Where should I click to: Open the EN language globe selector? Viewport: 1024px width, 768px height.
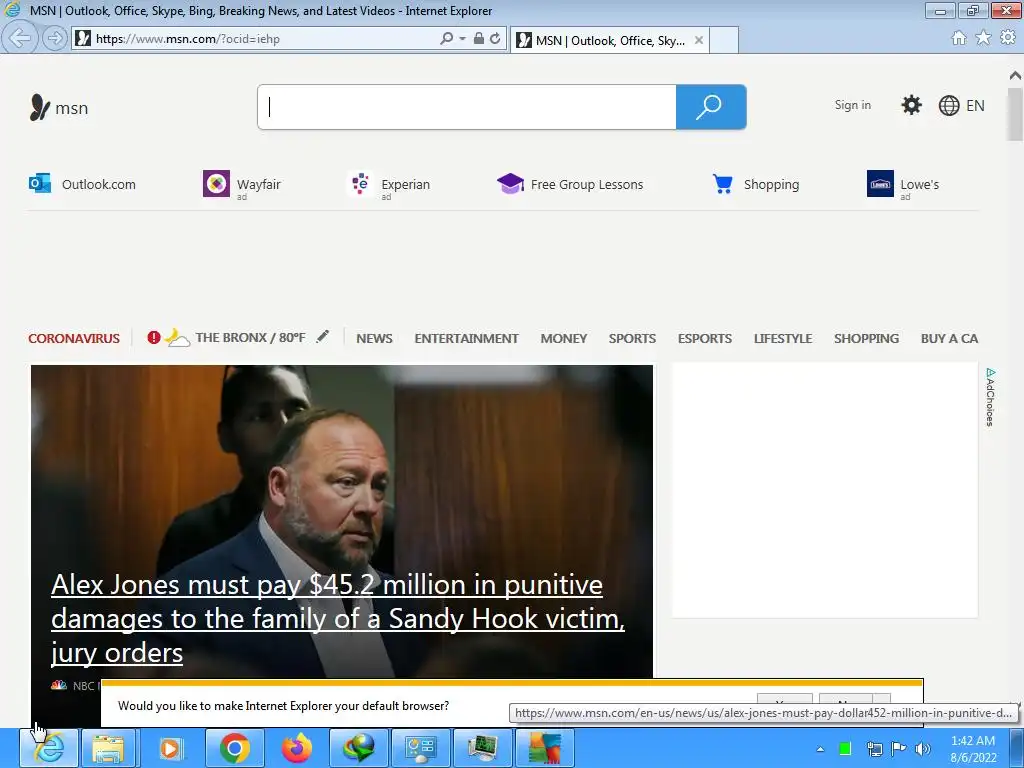(x=961, y=105)
